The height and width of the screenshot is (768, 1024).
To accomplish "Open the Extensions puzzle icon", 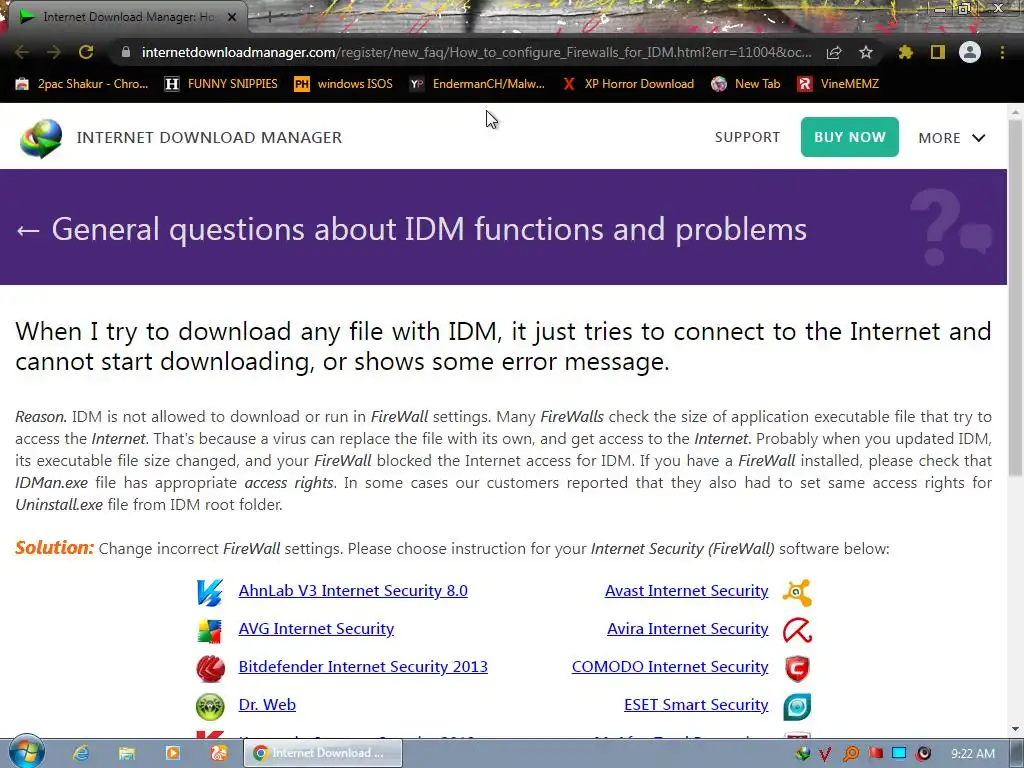I will tap(905, 52).
